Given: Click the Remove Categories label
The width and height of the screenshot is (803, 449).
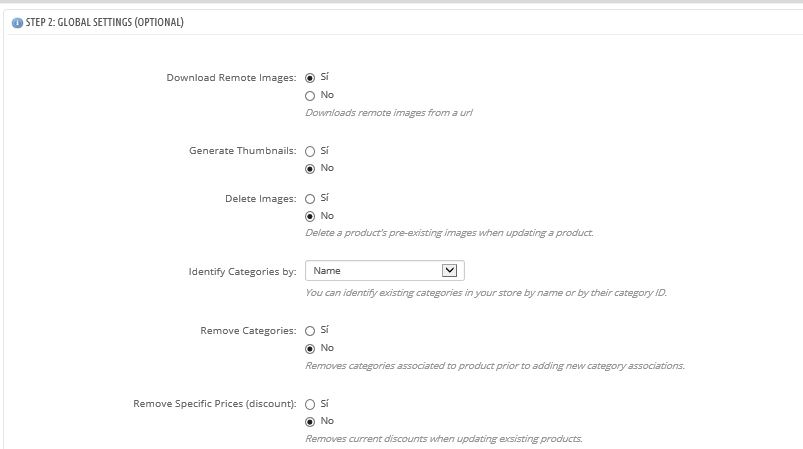Looking at the screenshot, I should click(248, 331).
